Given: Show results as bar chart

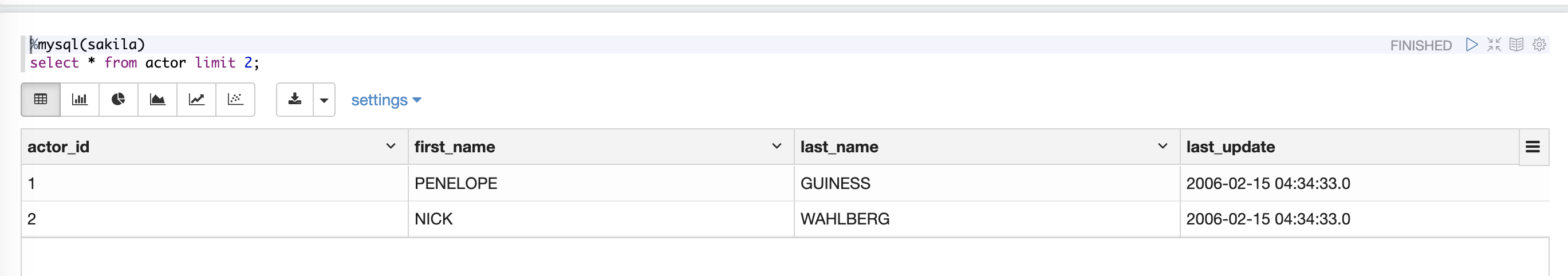Looking at the screenshot, I should 80,99.
